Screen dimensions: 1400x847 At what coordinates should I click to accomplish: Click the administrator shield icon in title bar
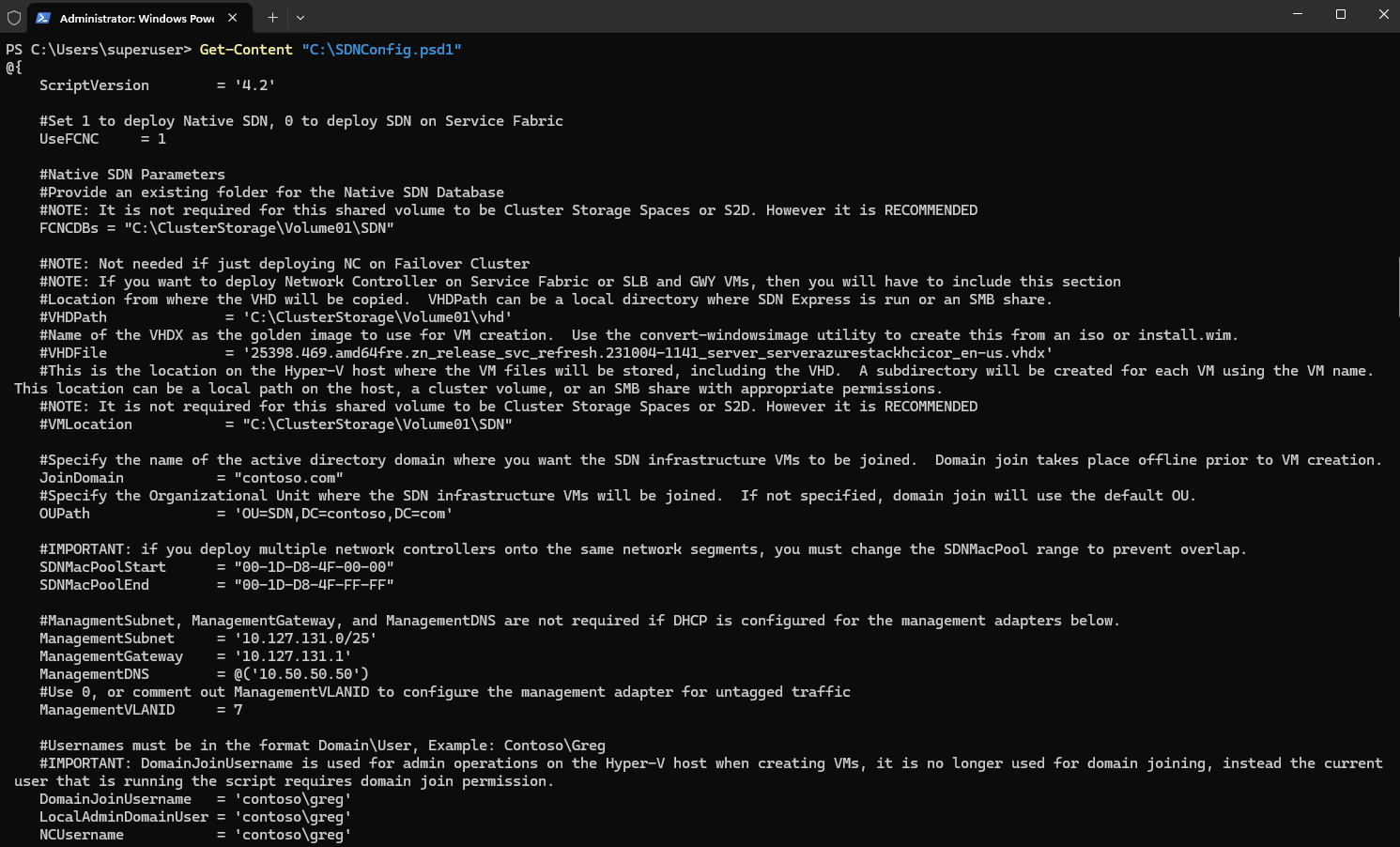[14, 17]
